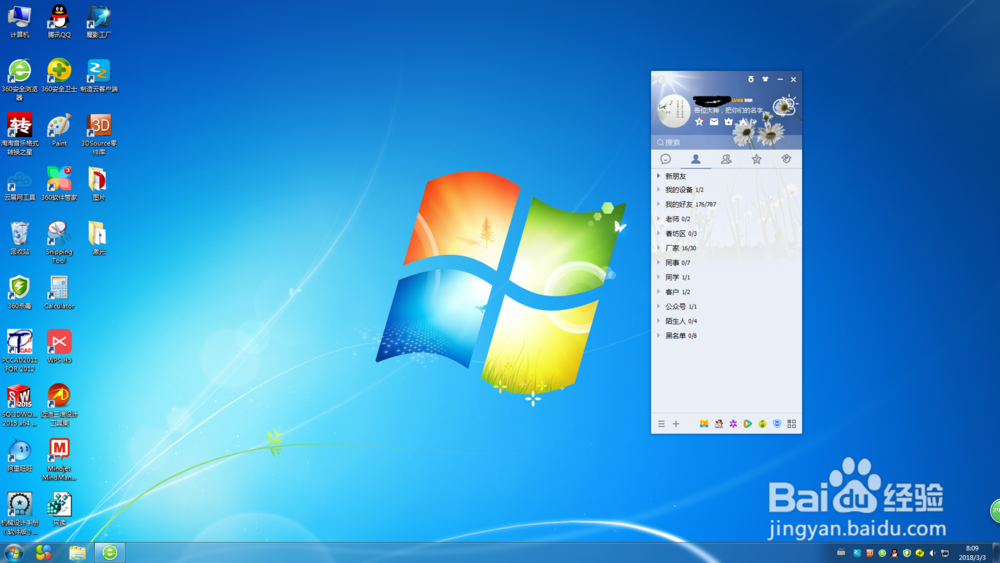Click the volume speaker tray icon
Image resolution: width=1000 pixels, height=563 pixels.
point(932,553)
